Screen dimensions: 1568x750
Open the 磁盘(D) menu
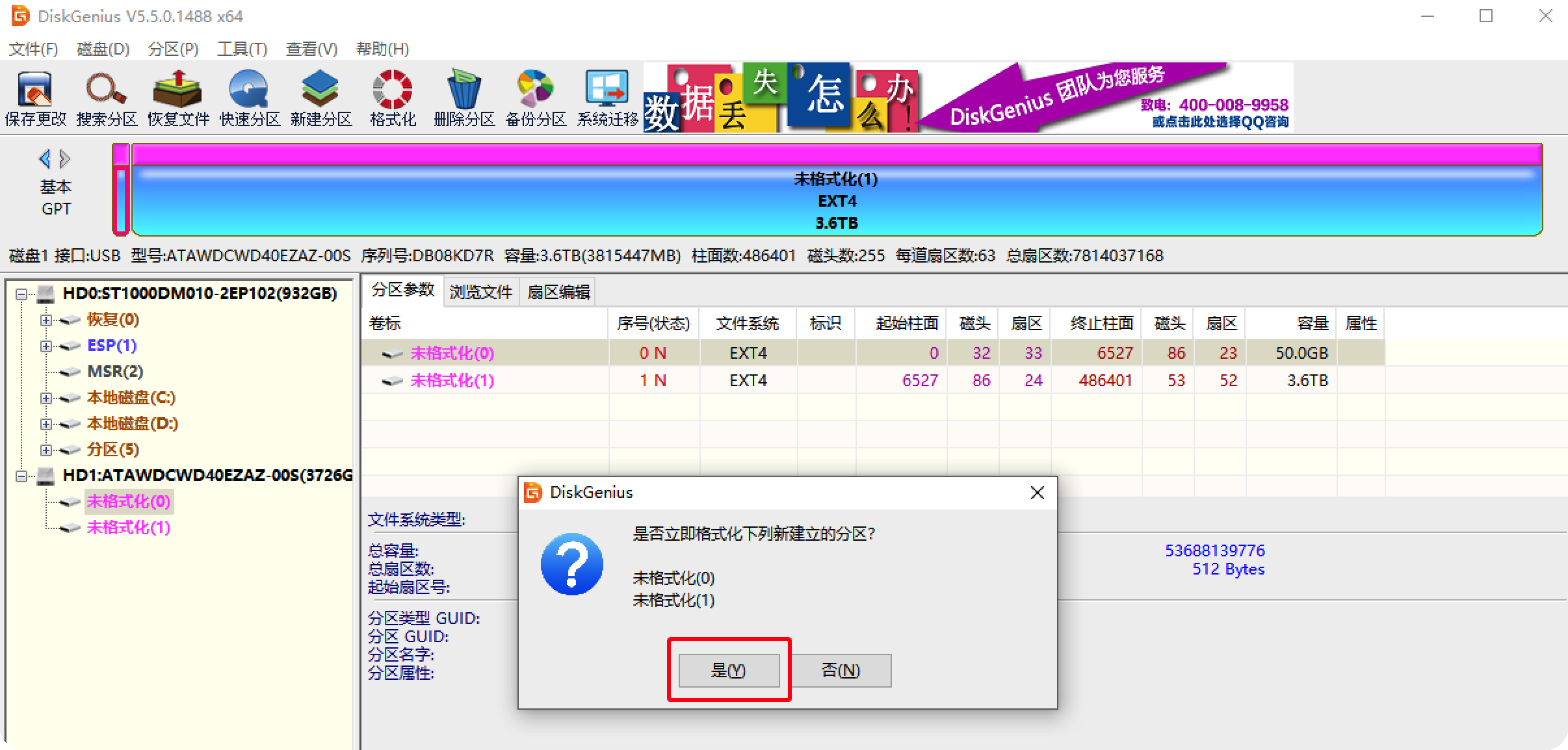(103, 49)
